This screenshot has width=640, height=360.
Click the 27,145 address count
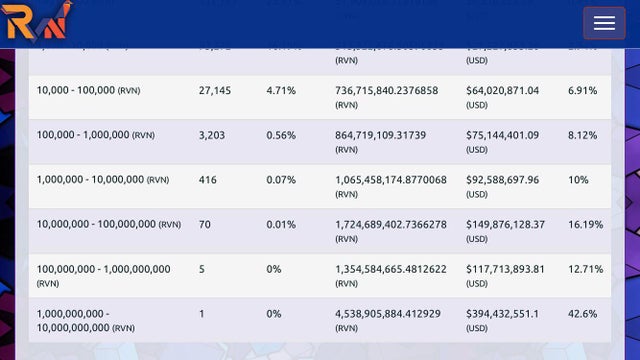tap(215, 90)
